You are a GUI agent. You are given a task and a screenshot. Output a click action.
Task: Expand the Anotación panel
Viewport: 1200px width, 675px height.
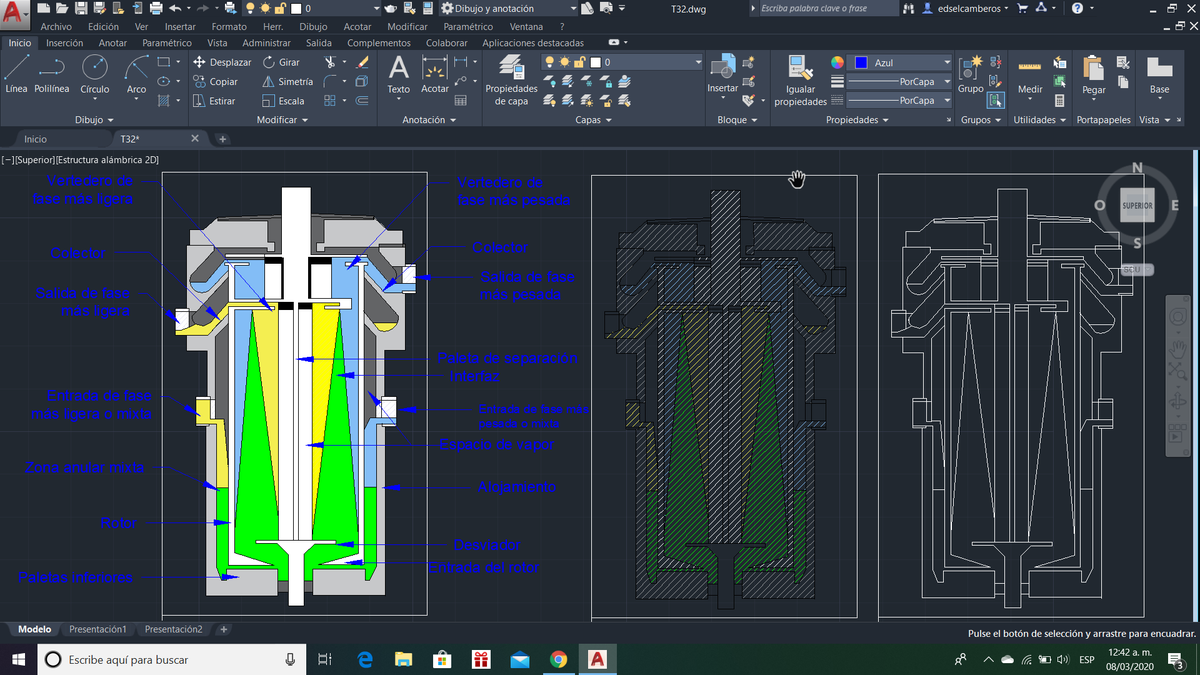(428, 120)
